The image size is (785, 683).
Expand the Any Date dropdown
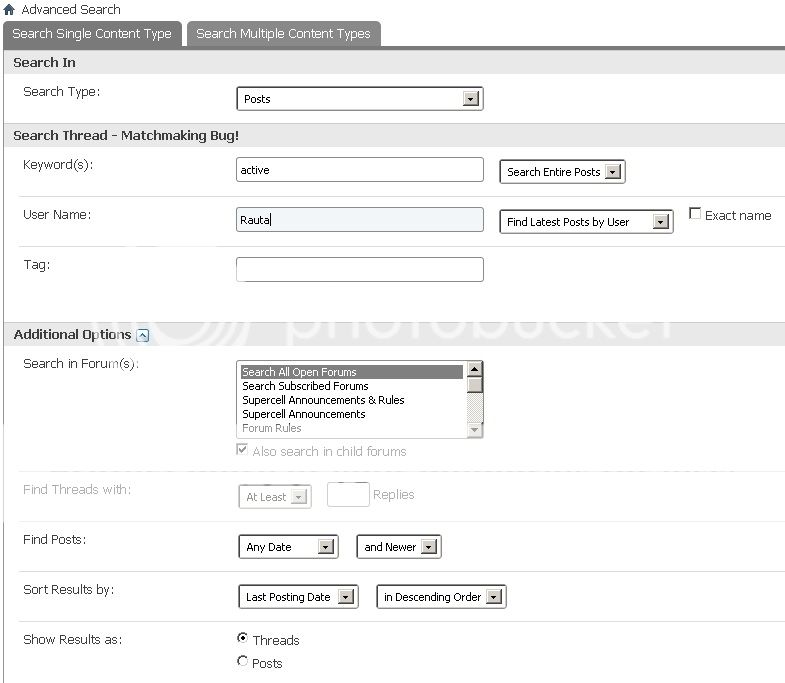288,547
